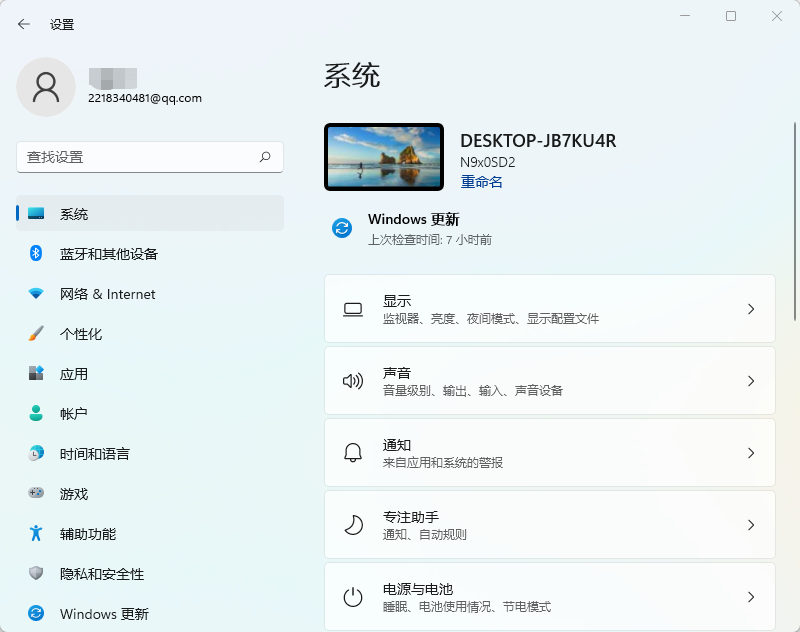Close the 设置 window
This screenshot has height=632, width=800.
[777, 16]
